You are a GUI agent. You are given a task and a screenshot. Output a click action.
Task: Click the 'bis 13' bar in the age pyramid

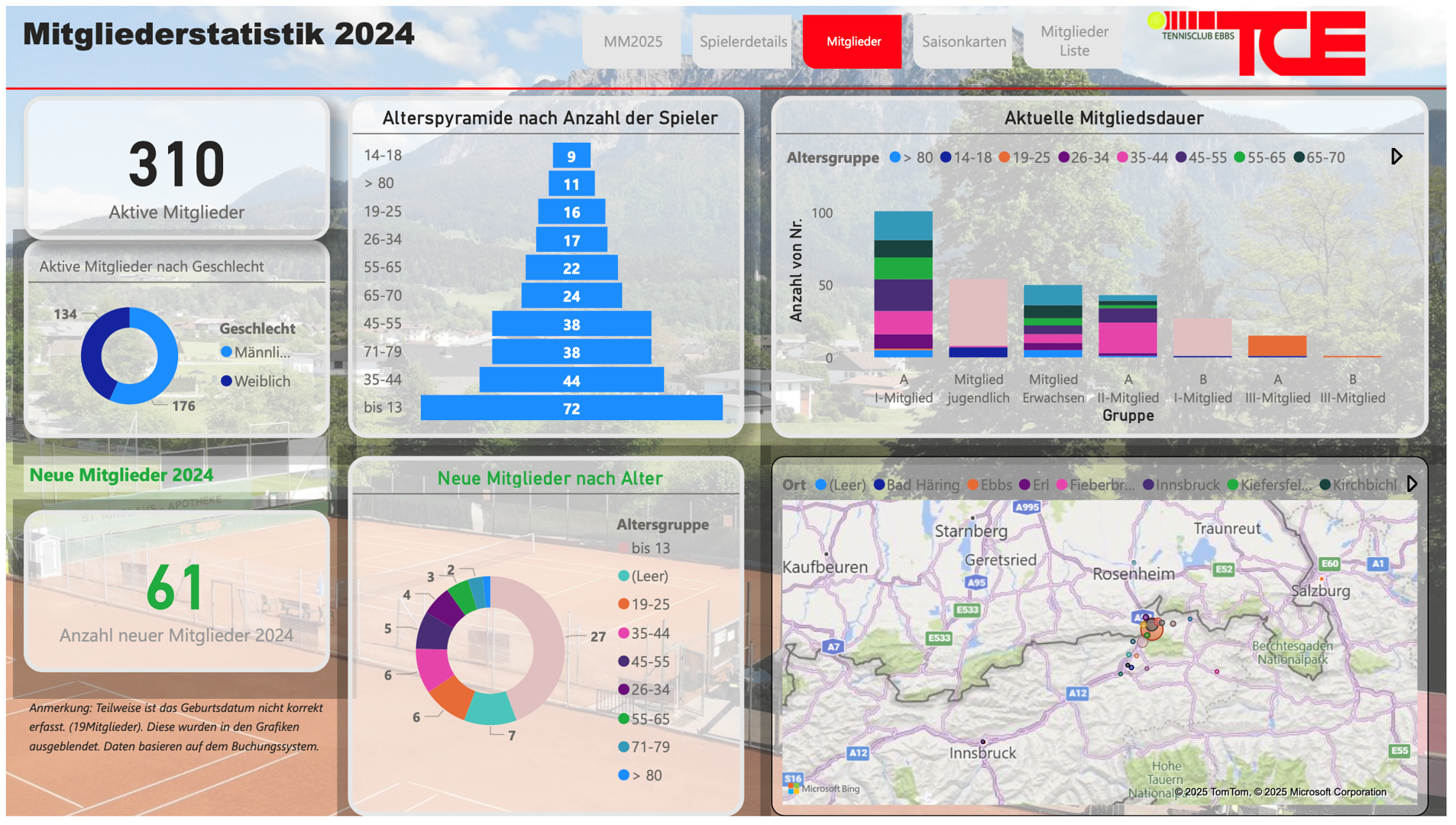pyautogui.click(x=571, y=408)
